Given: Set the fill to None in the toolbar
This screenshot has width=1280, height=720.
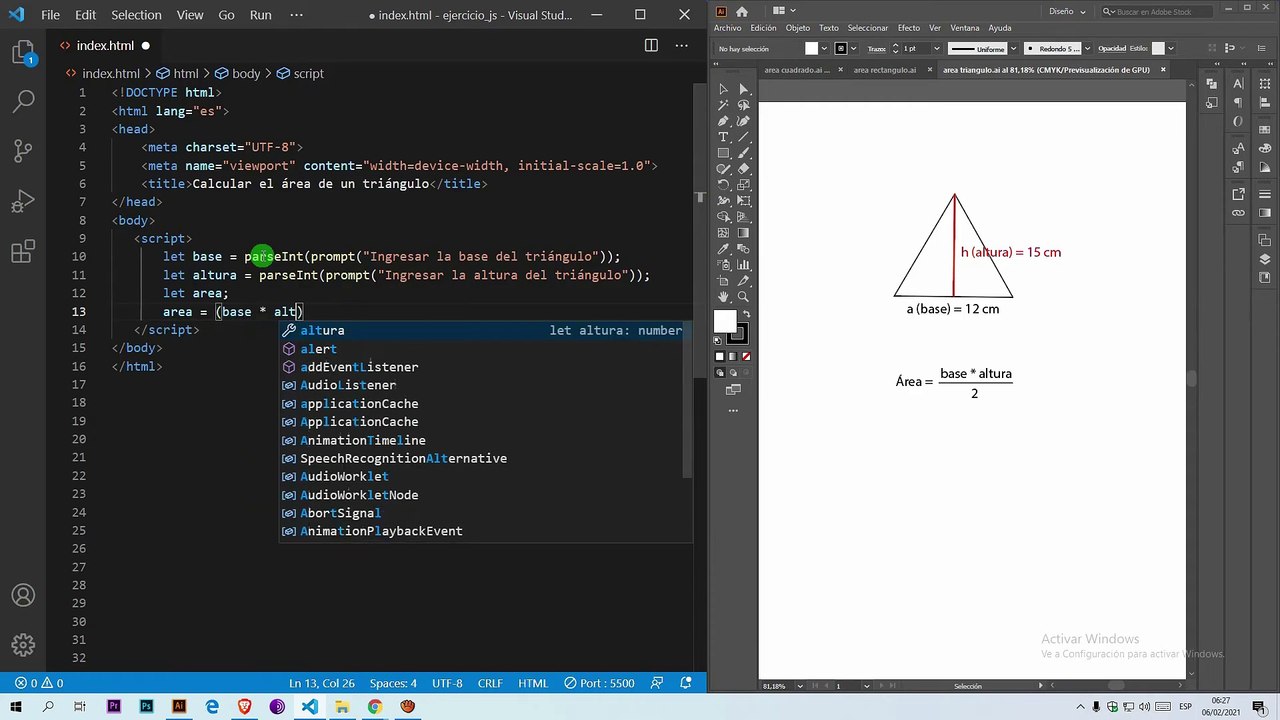Looking at the screenshot, I should (746, 356).
